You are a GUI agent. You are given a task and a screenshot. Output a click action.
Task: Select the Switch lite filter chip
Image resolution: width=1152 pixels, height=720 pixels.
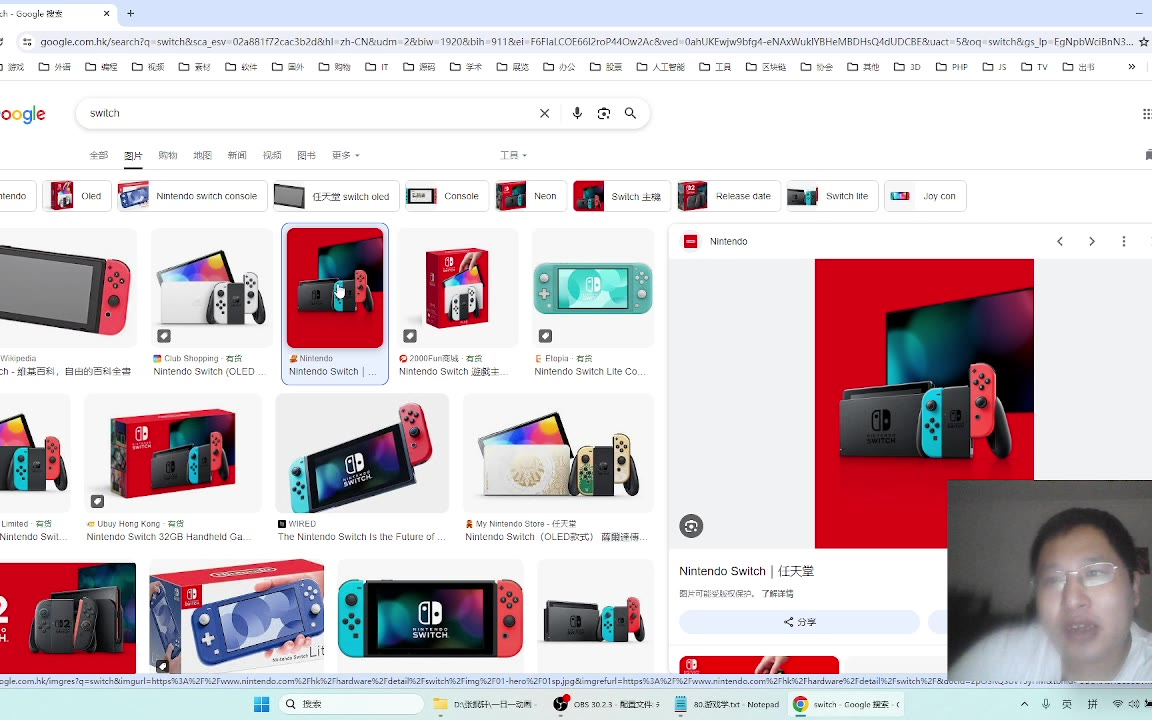(x=832, y=196)
